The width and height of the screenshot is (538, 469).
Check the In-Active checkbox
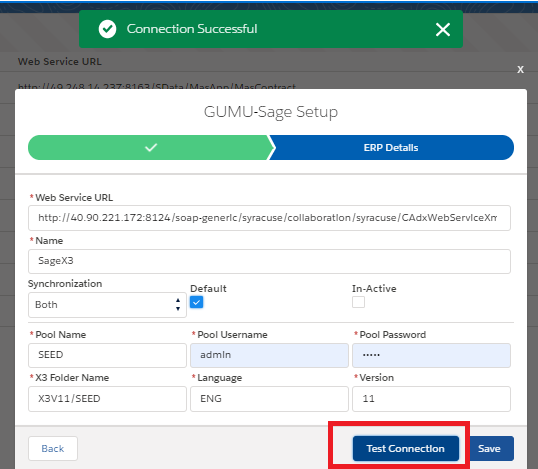coord(358,302)
